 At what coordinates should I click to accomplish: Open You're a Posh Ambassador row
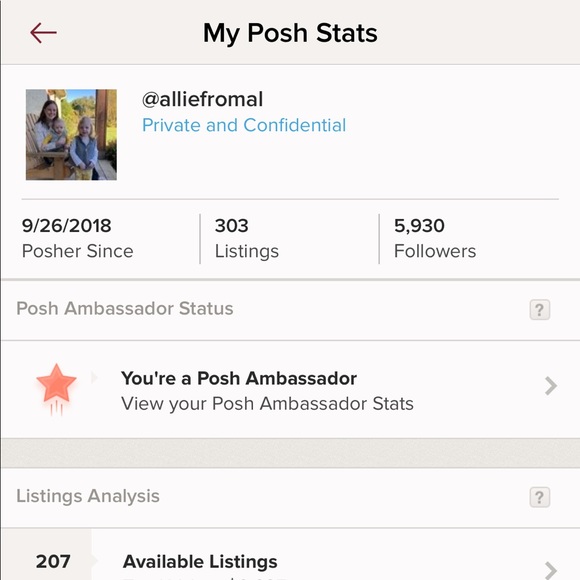[290, 390]
